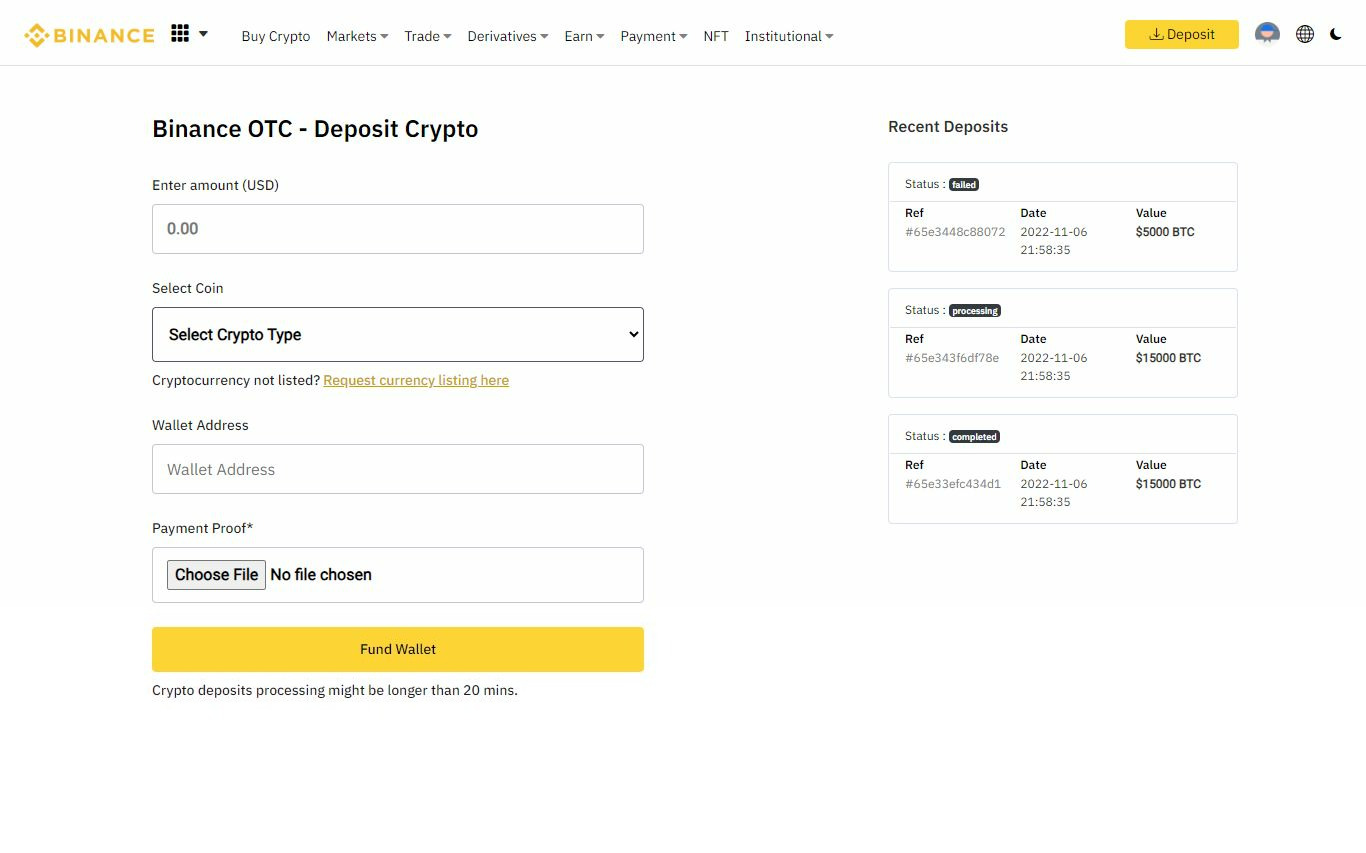Screen dimensions: 1366x853
Task: Click Request currency listing here link
Action: click(x=416, y=380)
